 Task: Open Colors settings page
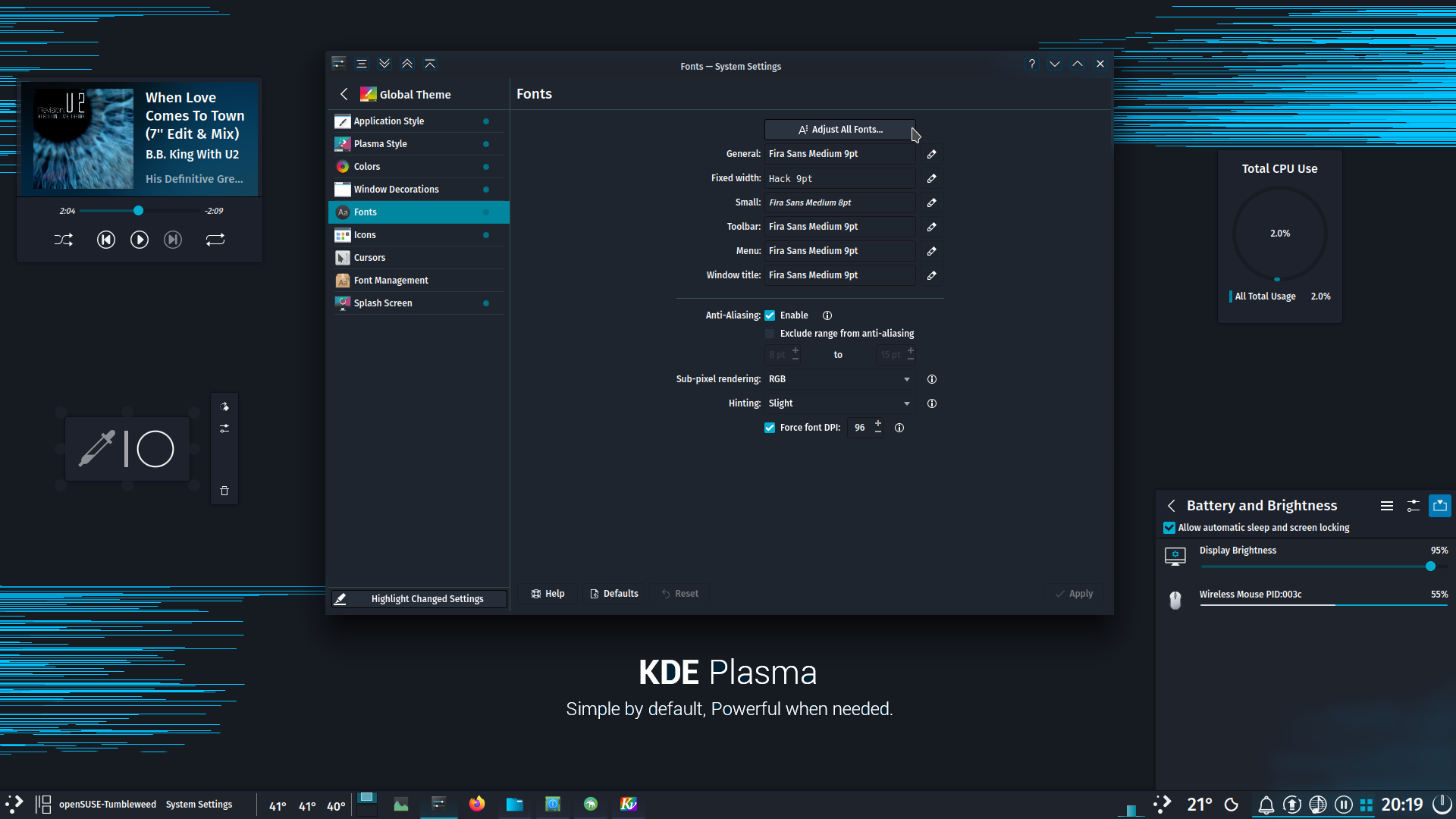[419, 167]
